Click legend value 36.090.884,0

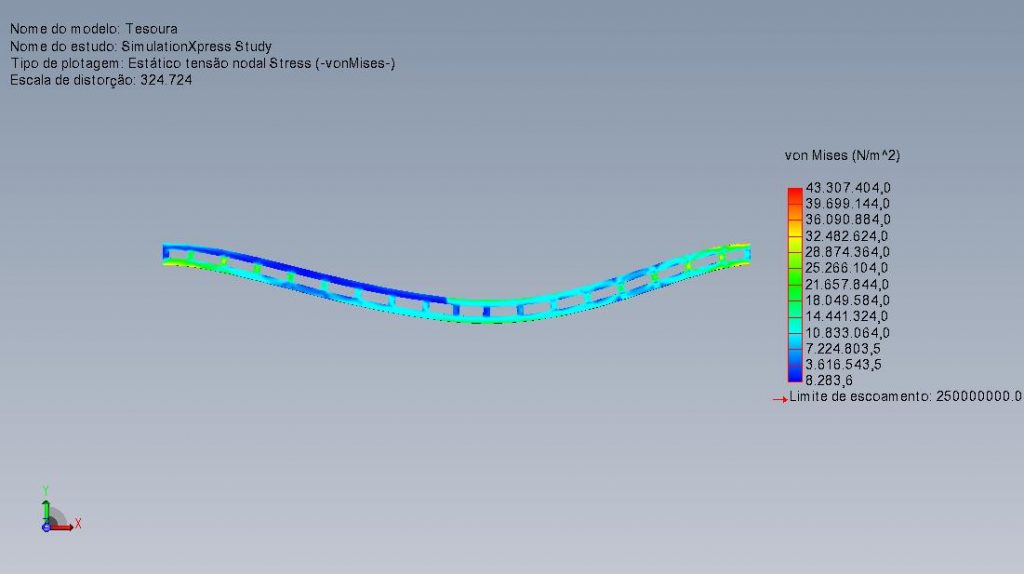848,220
